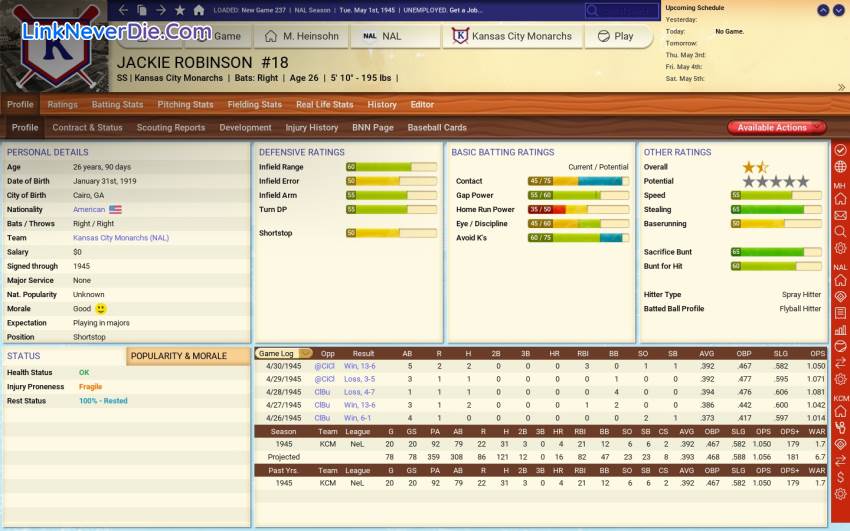
Task: Click the trade arrows icon in KCM section
Action: click(840, 461)
